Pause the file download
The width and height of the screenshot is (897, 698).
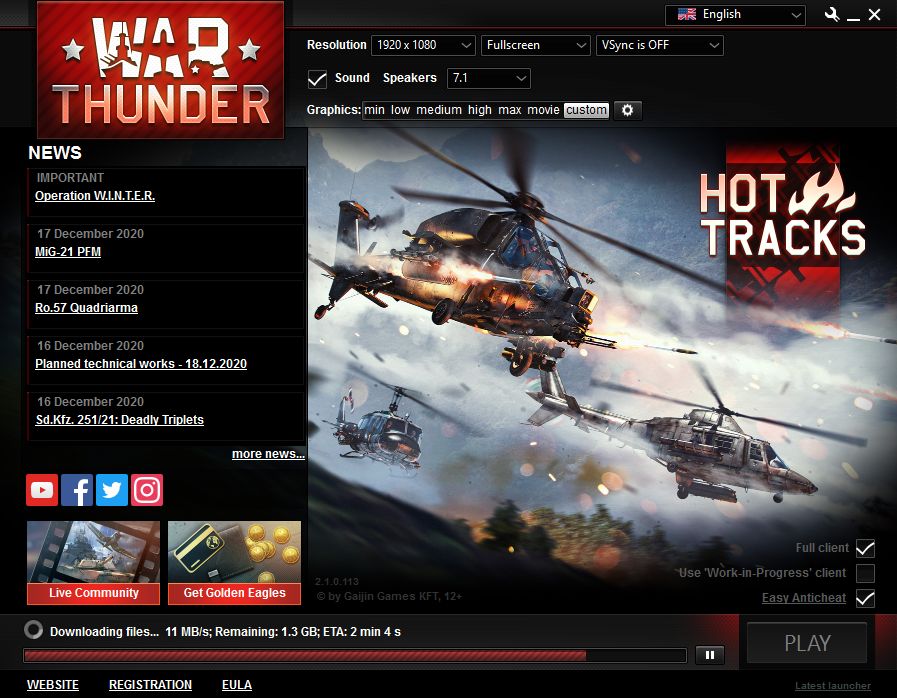pos(710,655)
